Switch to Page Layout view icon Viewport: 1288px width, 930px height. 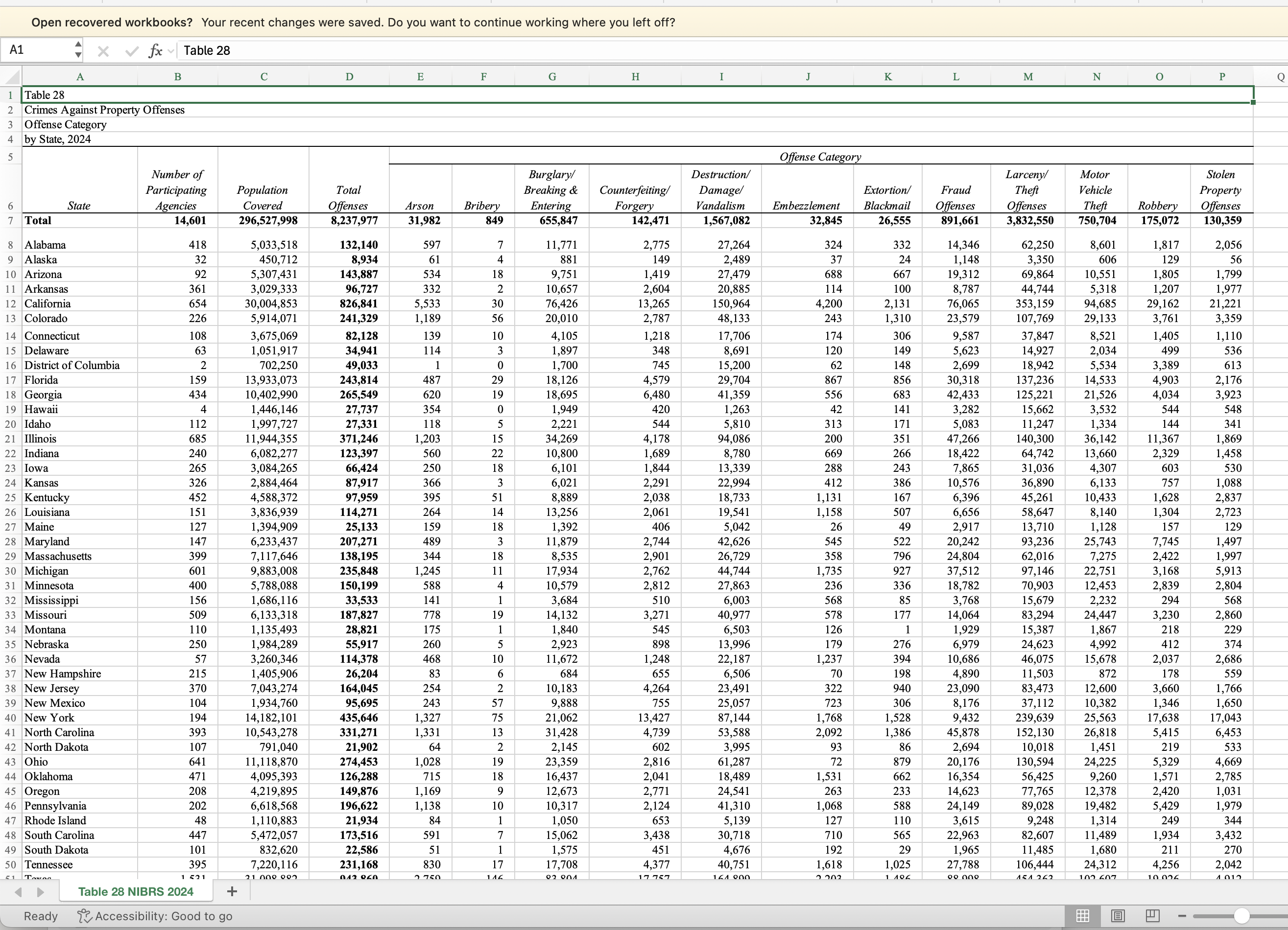click(1118, 916)
